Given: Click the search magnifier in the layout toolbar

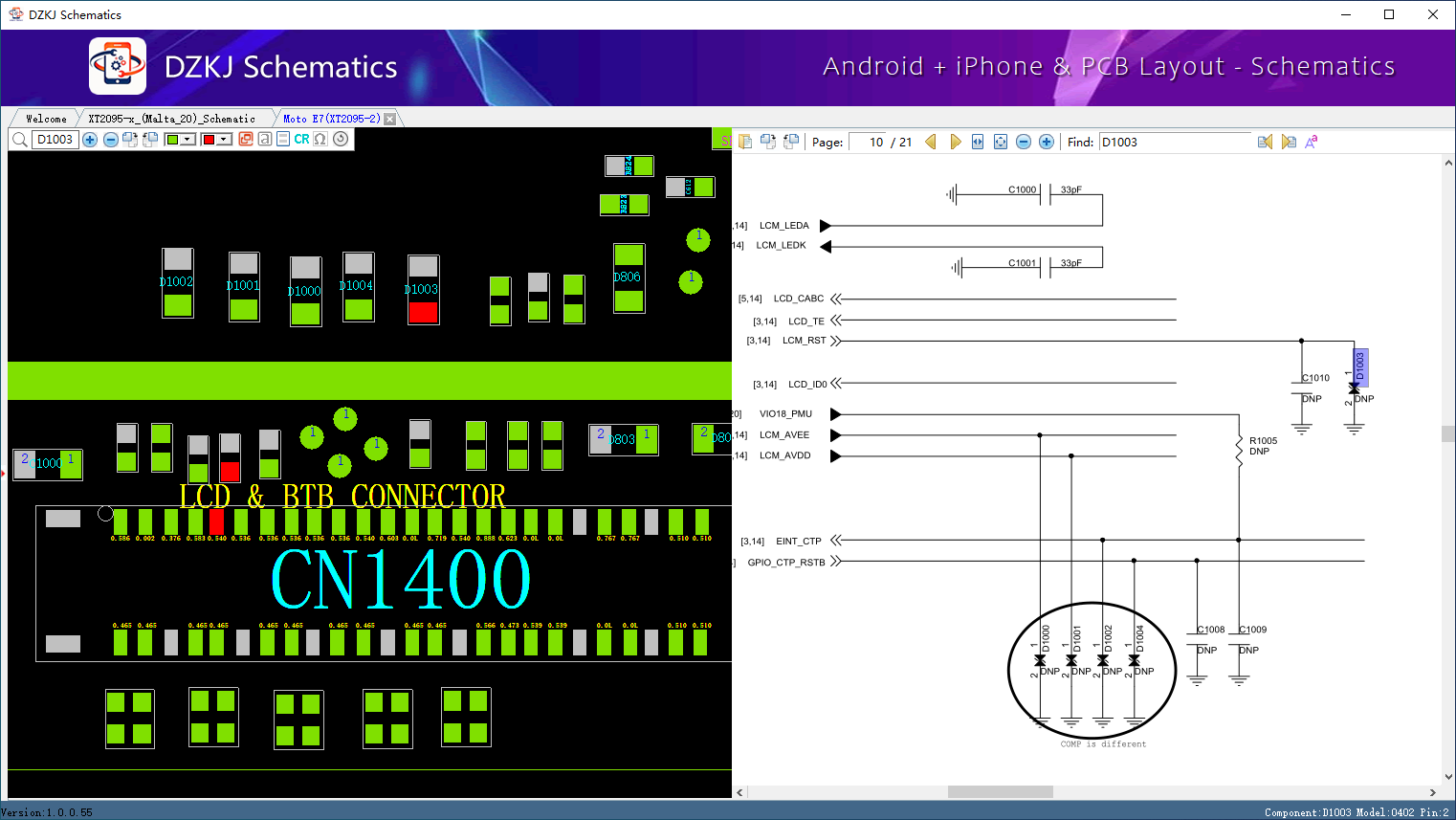Looking at the screenshot, I should point(19,140).
